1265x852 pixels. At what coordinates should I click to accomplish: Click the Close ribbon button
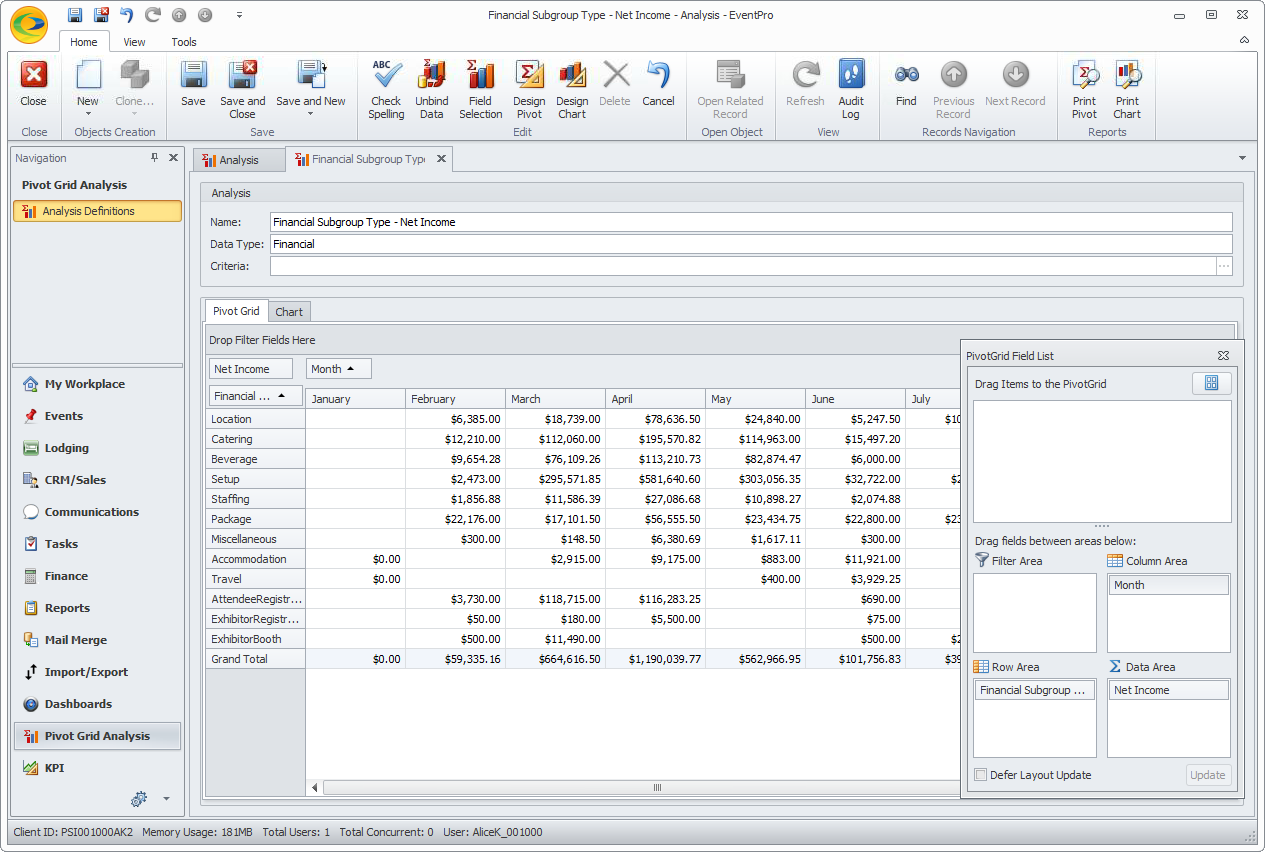34,84
